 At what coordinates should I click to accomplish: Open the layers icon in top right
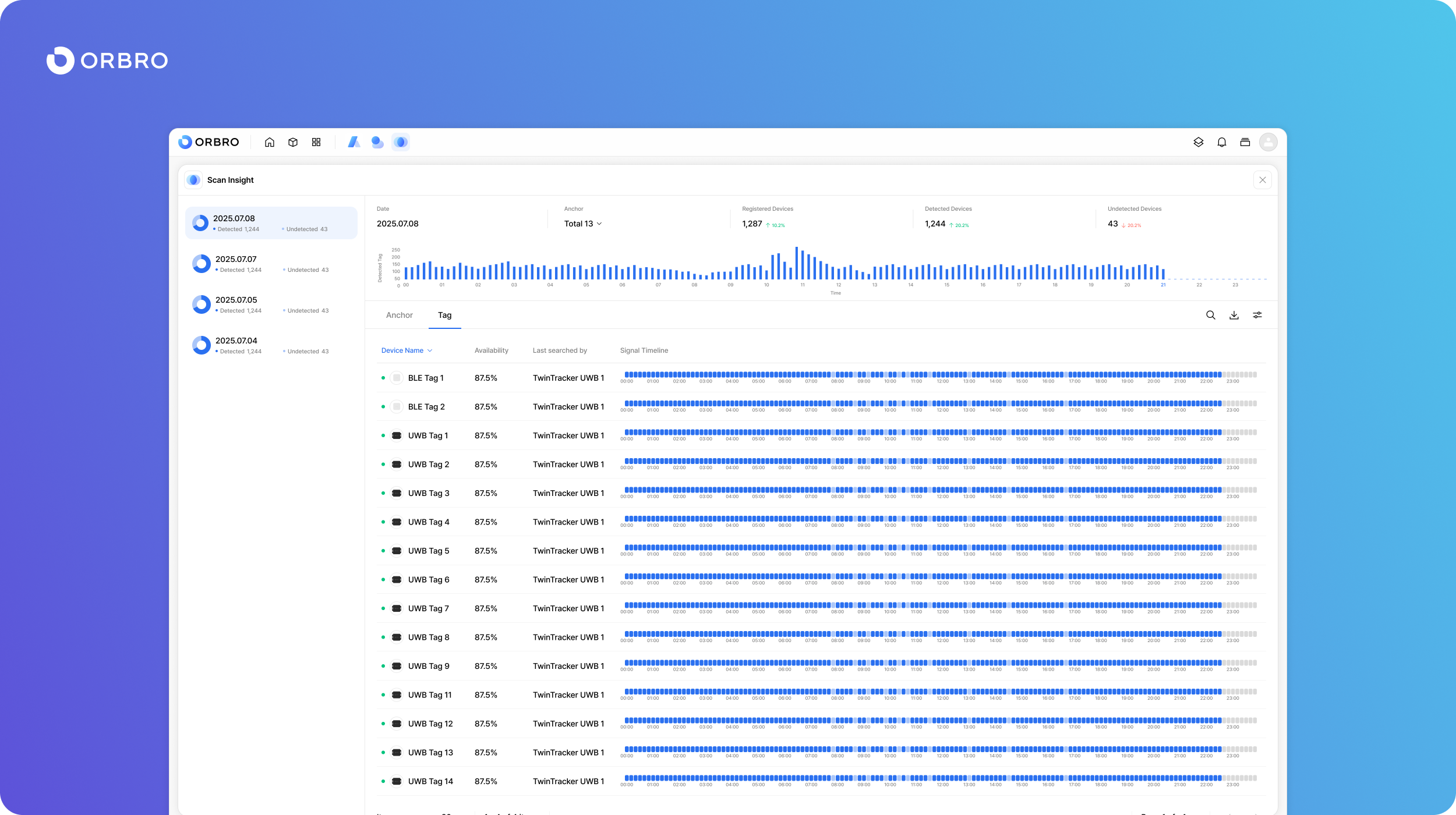1199,142
